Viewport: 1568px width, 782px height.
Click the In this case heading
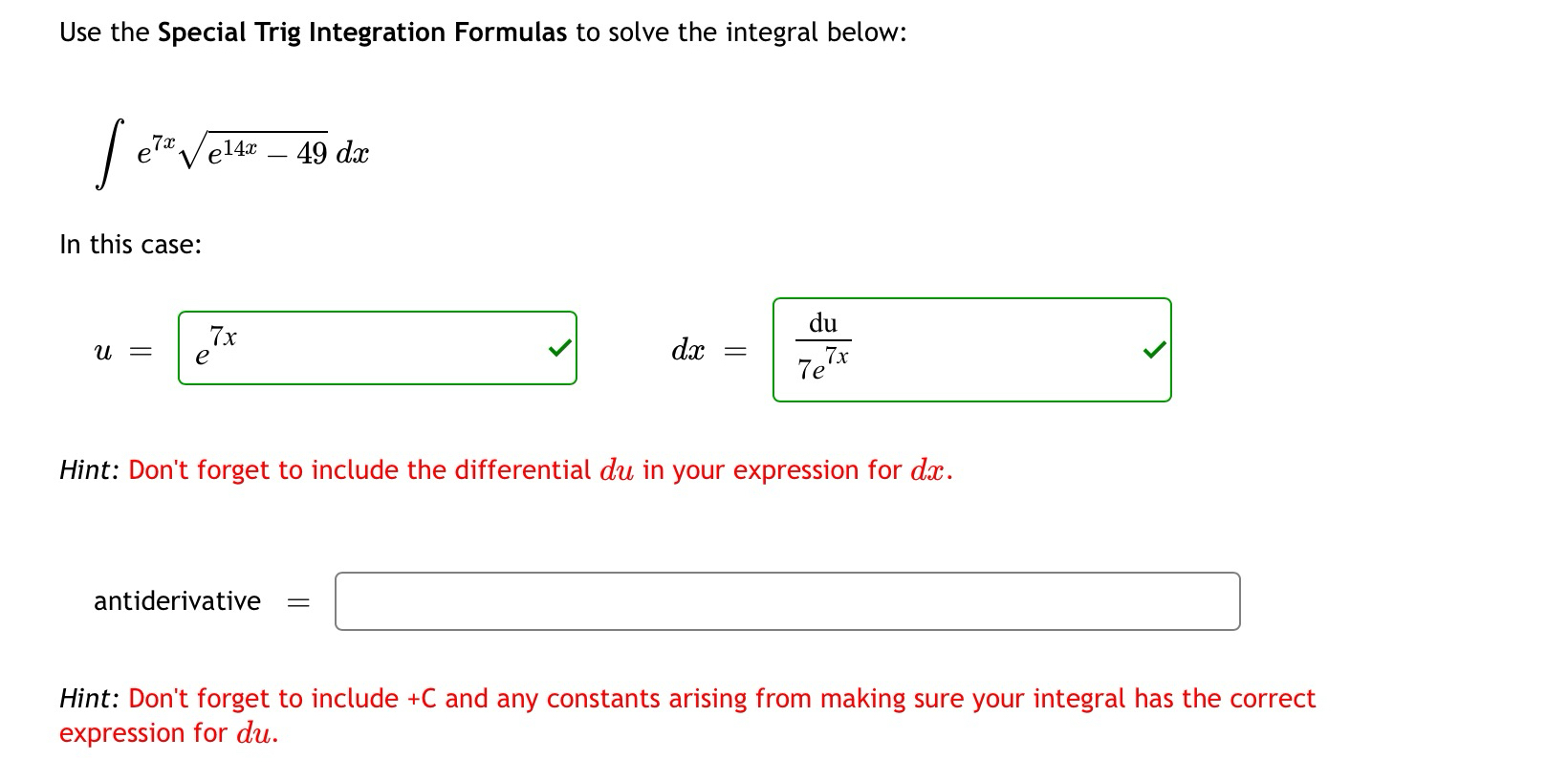pyautogui.click(x=129, y=245)
